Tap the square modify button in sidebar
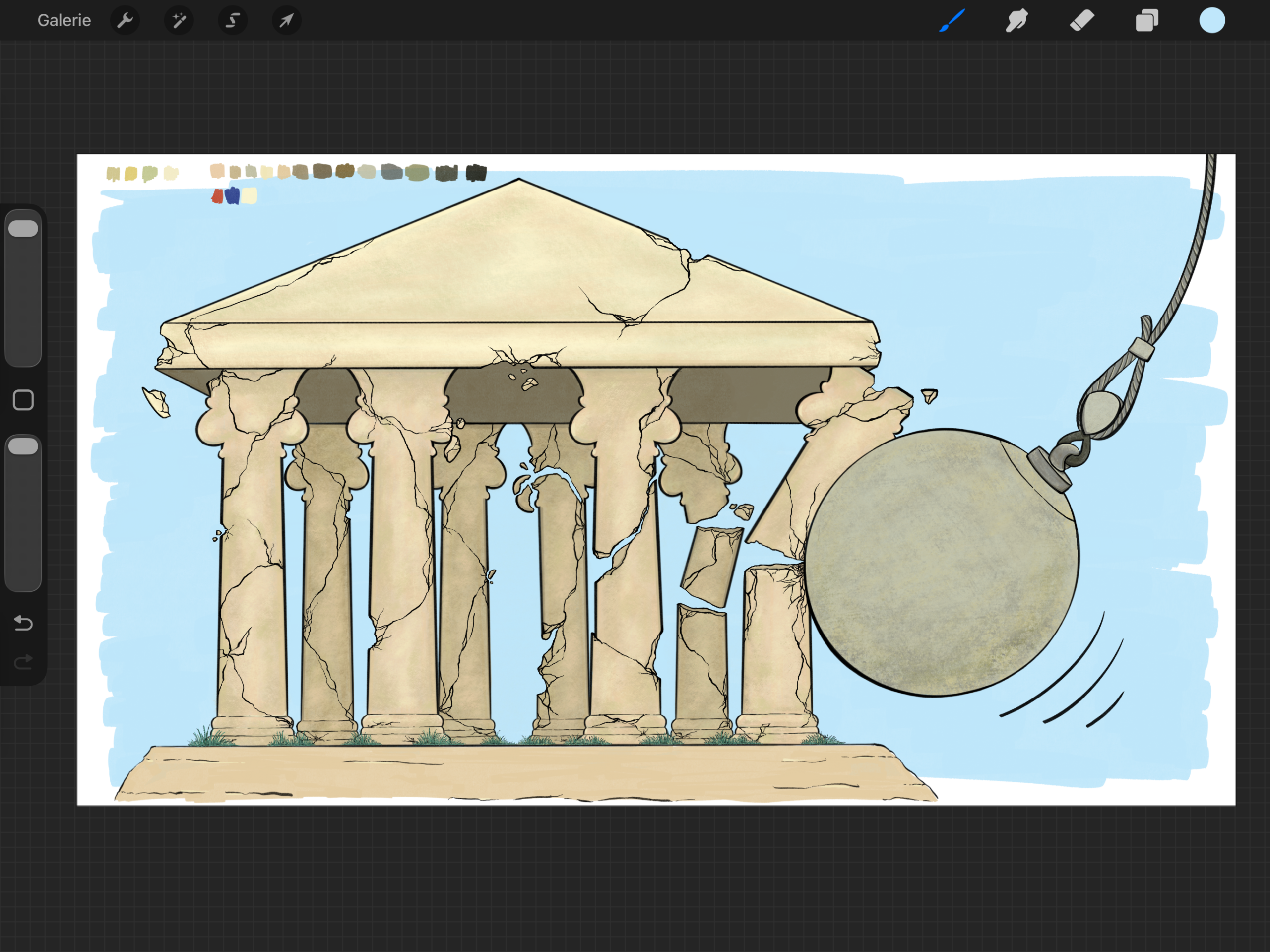1270x952 pixels. coord(23,400)
